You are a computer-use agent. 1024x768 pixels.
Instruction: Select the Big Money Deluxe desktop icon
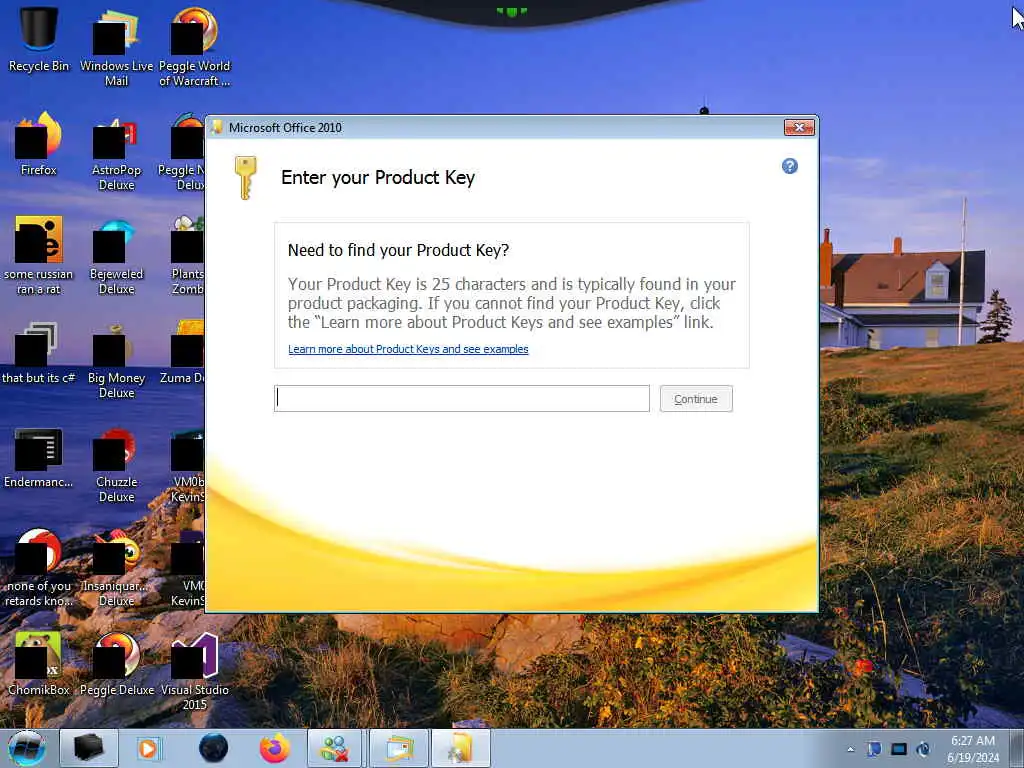pyautogui.click(x=116, y=360)
